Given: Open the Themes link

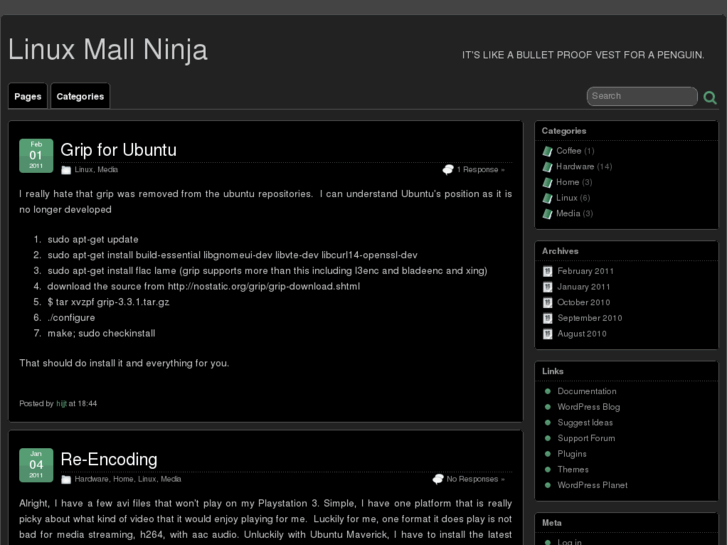Looking at the screenshot, I should coord(573,469).
